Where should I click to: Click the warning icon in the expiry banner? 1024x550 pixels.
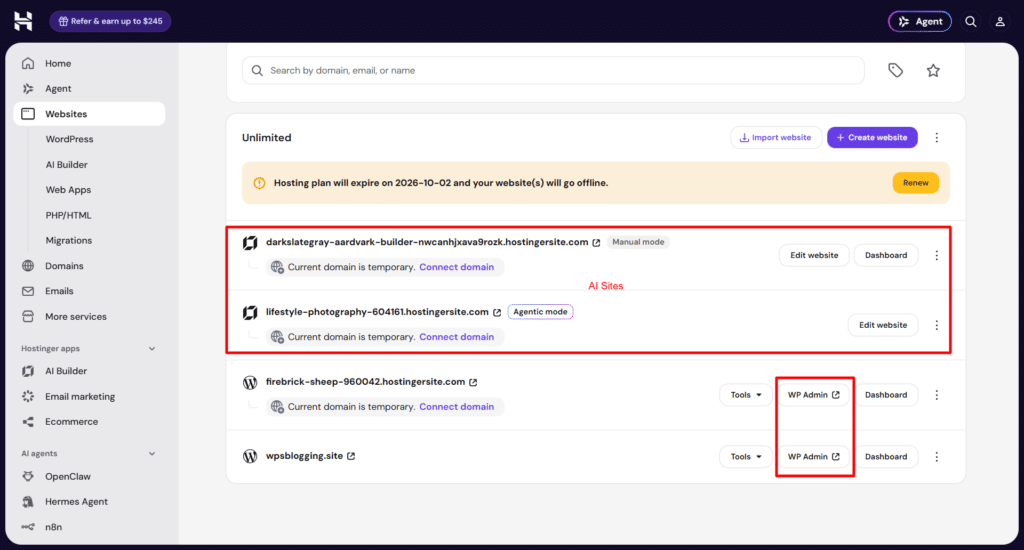coord(259,183)
